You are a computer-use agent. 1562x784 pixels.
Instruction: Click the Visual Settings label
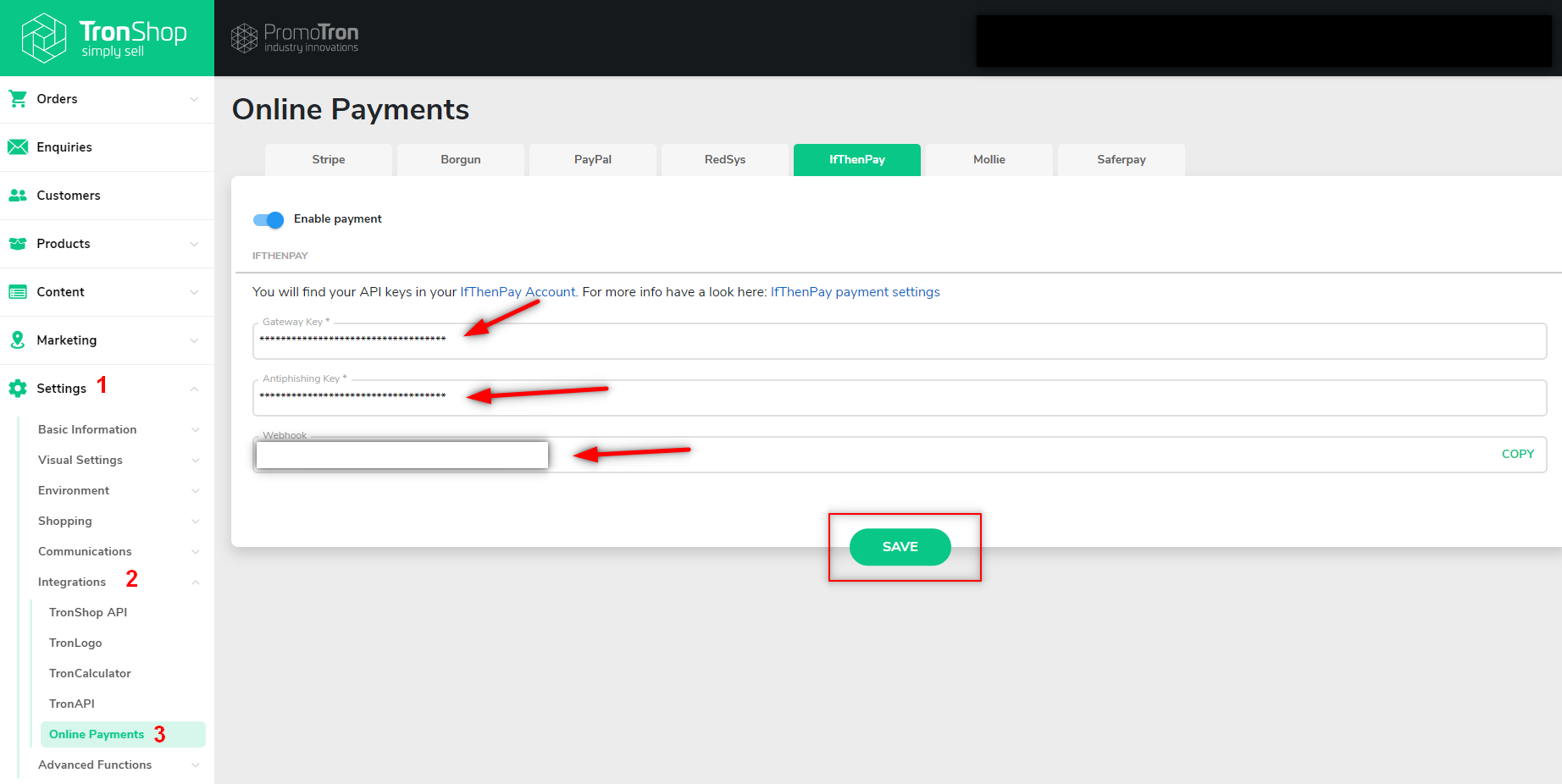80,461
